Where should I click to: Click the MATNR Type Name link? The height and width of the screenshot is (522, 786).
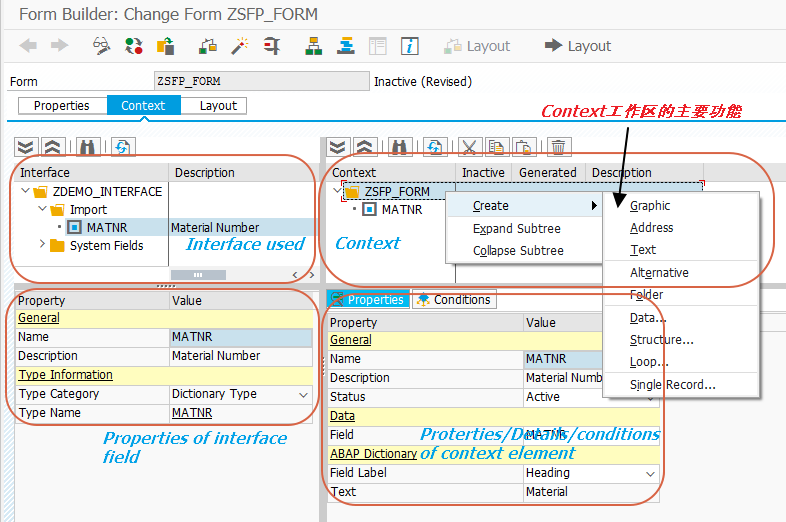(x=192, y=413)
